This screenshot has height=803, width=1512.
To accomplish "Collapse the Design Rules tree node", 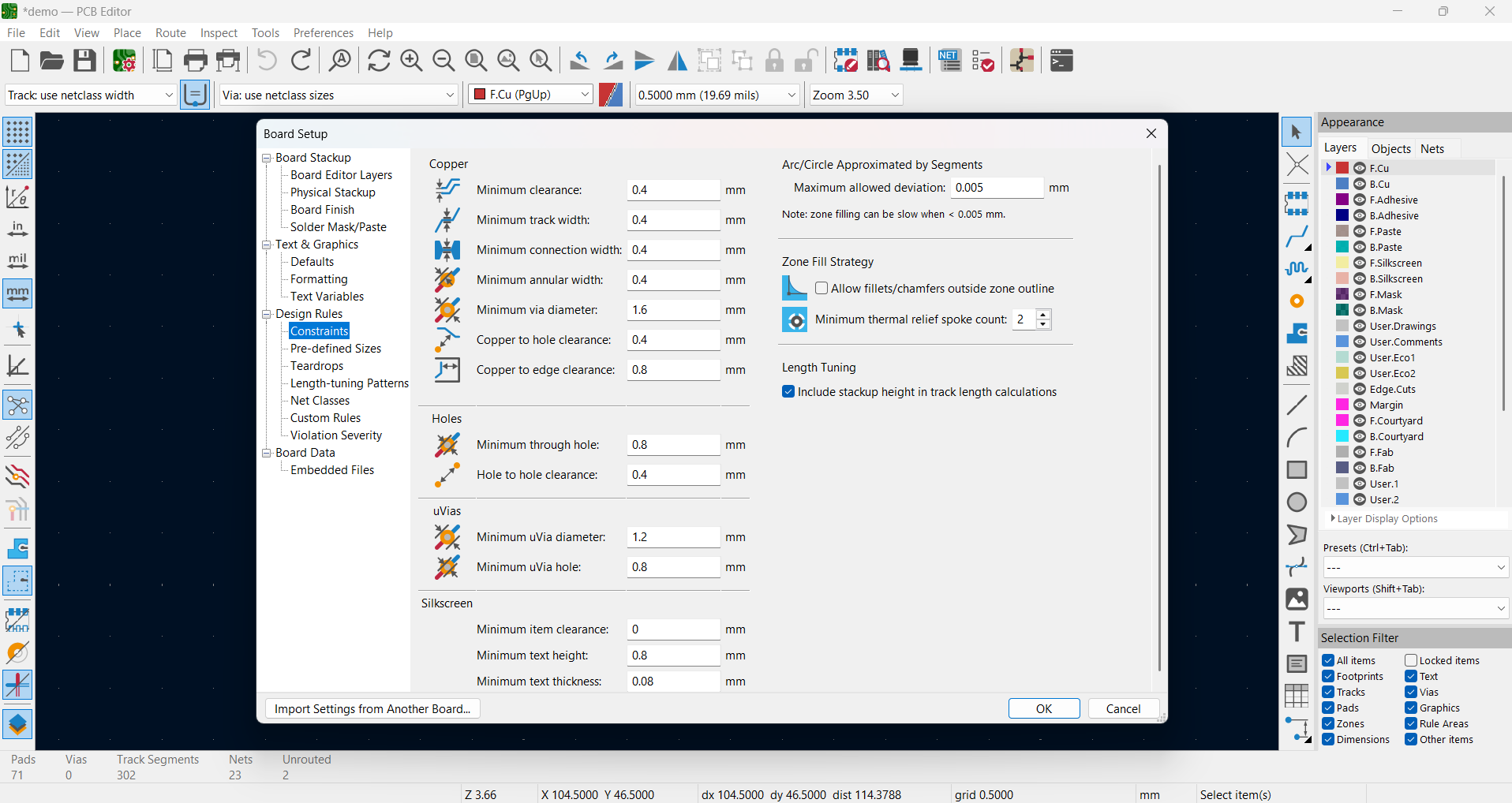I will pyautogui.click(x=267, y=314).
